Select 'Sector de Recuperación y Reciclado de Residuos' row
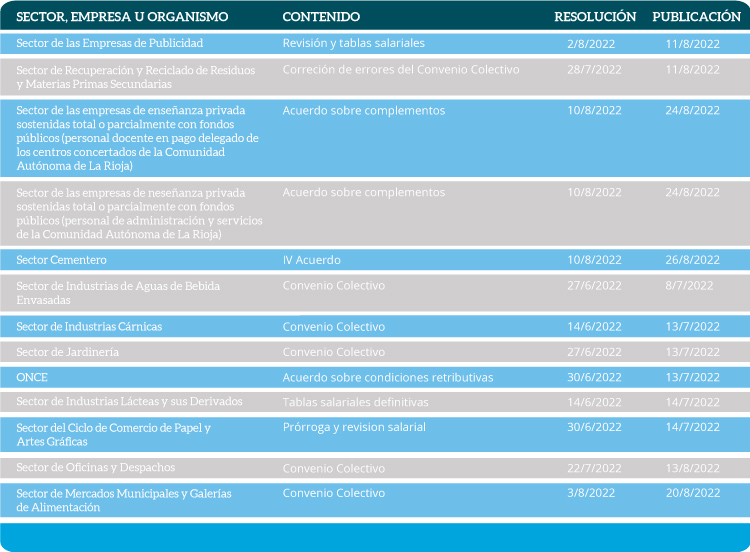This screenshot has width=750, height=552. tap(375, 77)
